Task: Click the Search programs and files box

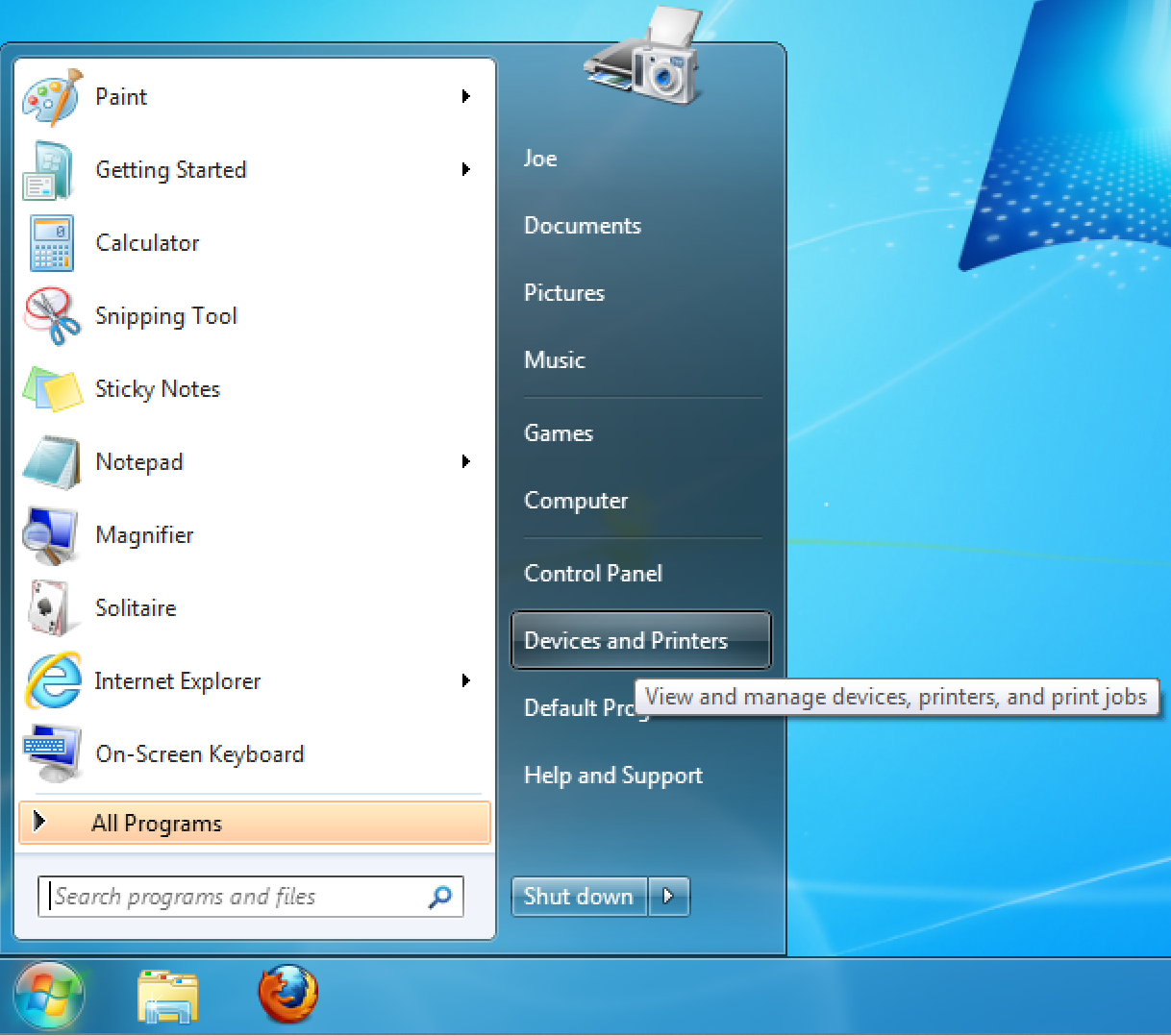Action: point(251,897)
